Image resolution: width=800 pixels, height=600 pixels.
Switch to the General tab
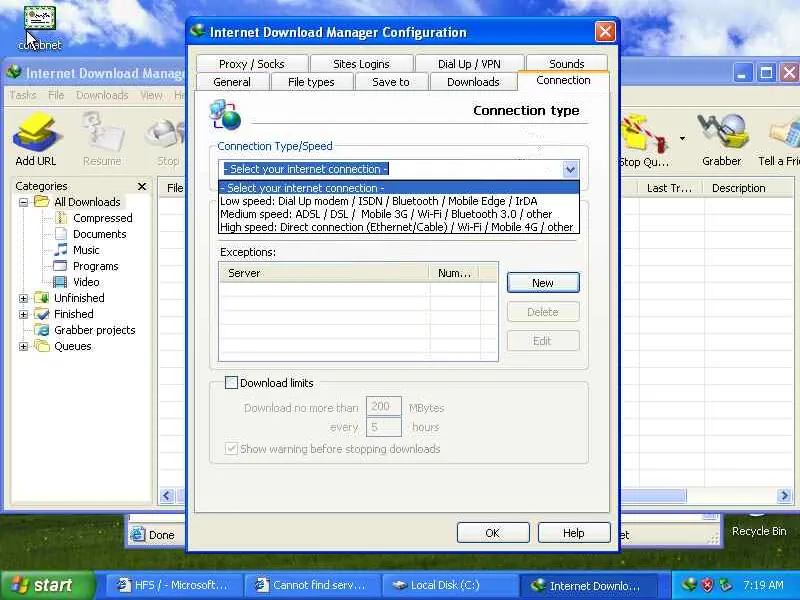[232, 82]
